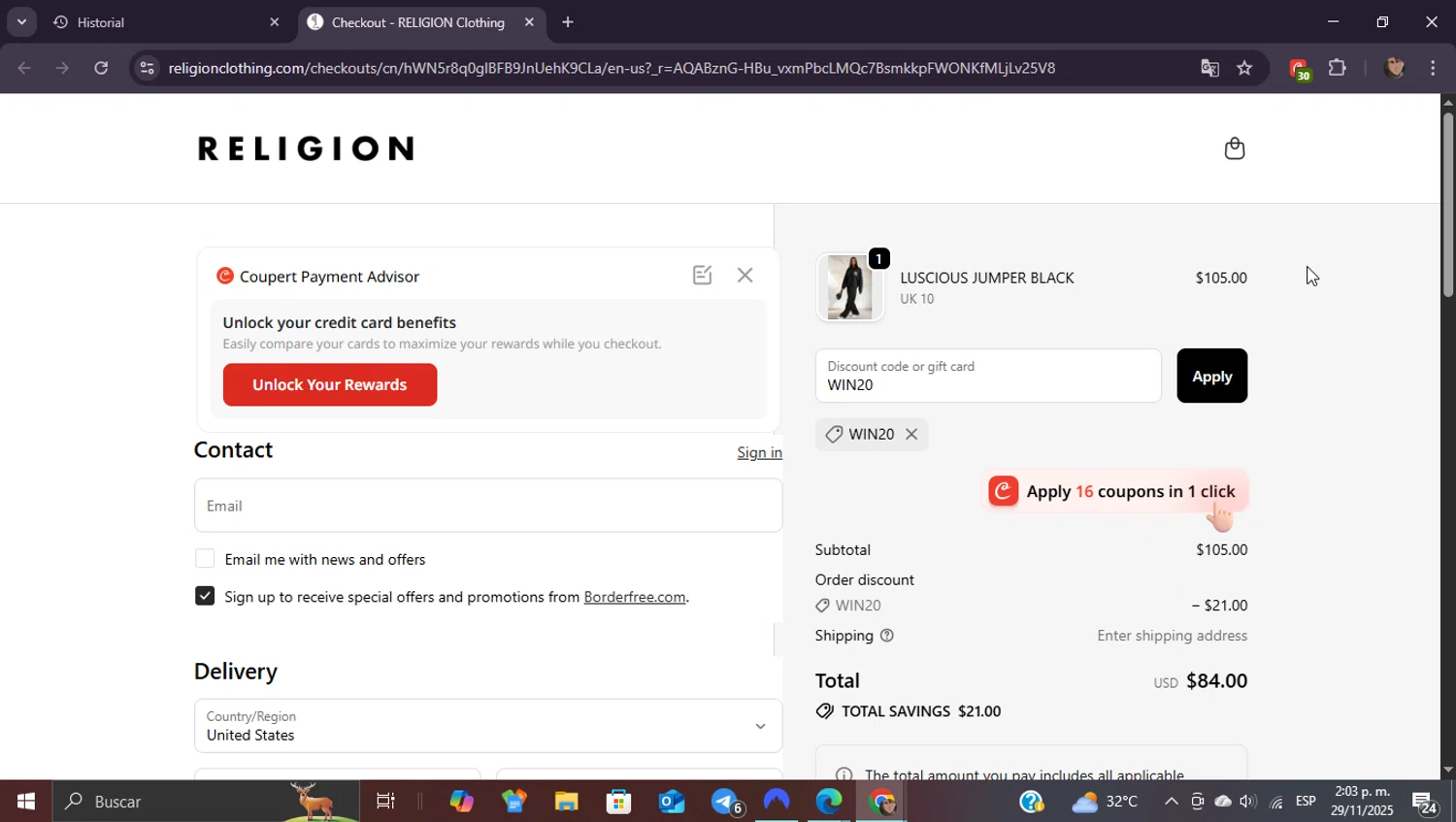Apply 16 coupons in 1 click
Image resolution: width=1456 pixels, height=822 pixels.
[x=1114, y=491]
